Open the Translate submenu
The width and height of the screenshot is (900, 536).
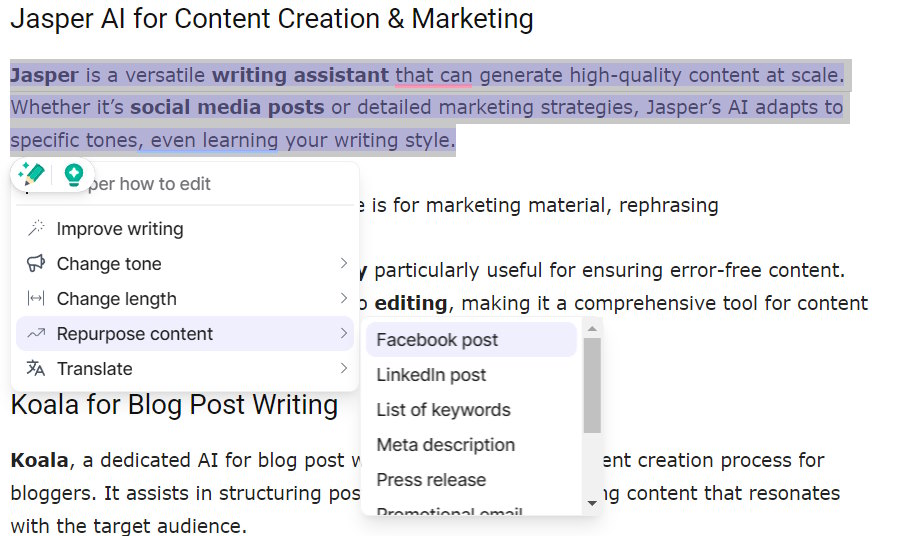coord(185,368)
